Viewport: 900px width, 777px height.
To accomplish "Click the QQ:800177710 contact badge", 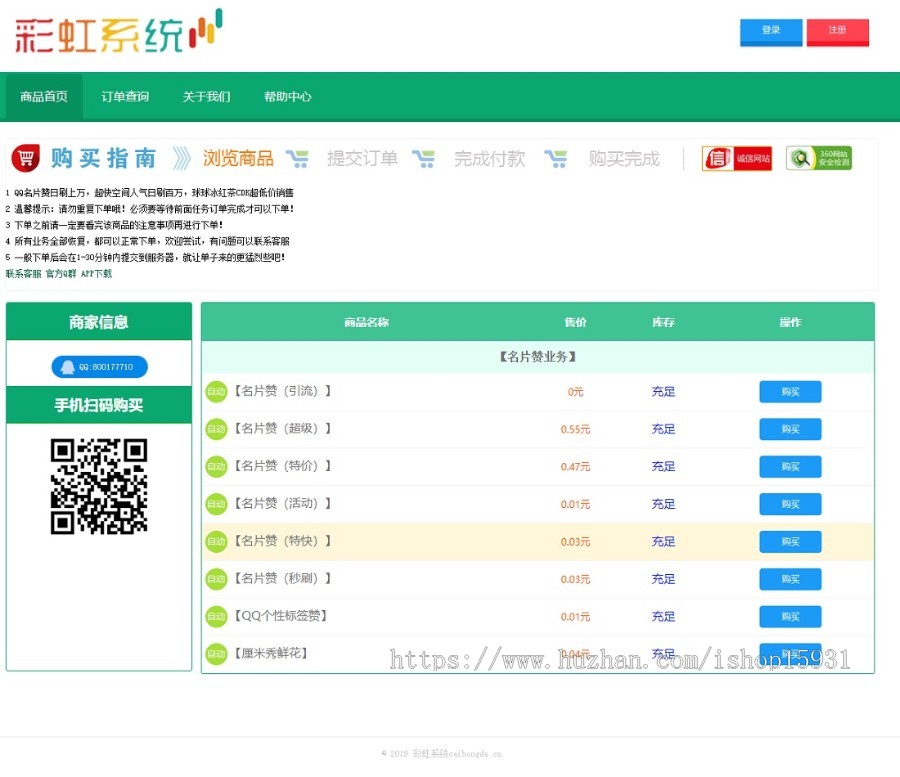I will 99,367.
